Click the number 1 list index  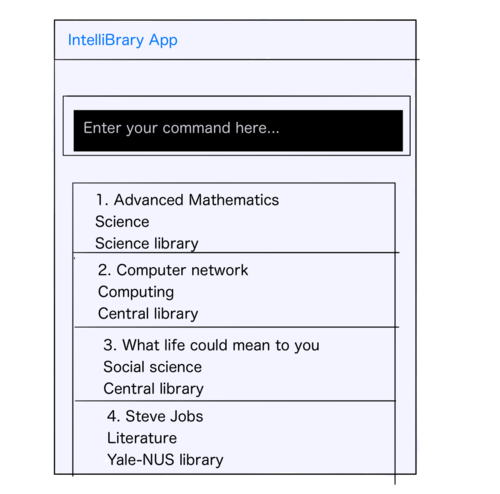click(x=102, y=200)
